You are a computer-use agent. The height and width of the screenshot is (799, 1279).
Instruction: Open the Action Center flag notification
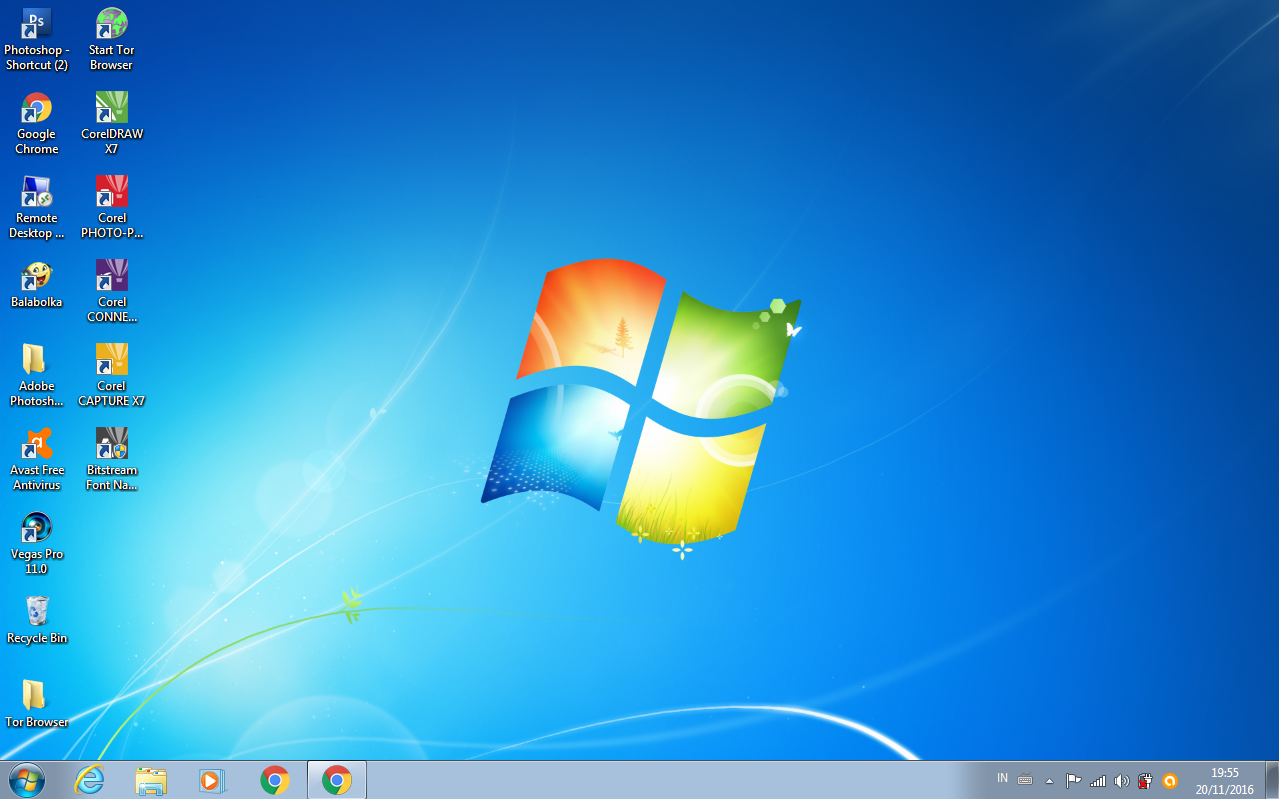click(1072, 780)
